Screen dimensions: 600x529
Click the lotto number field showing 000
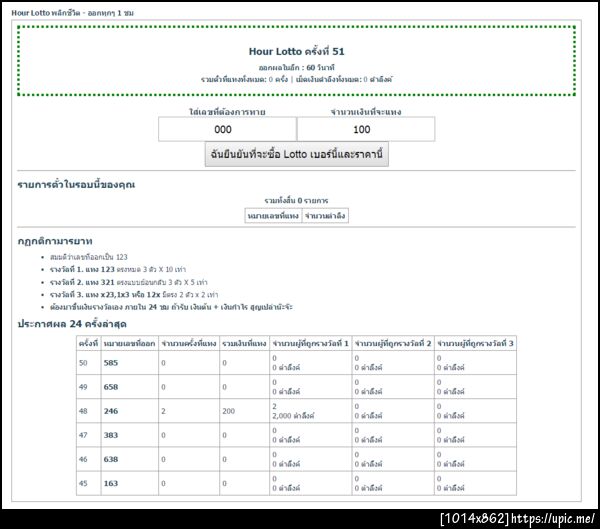pyautogui.click(x=227, y=129)
